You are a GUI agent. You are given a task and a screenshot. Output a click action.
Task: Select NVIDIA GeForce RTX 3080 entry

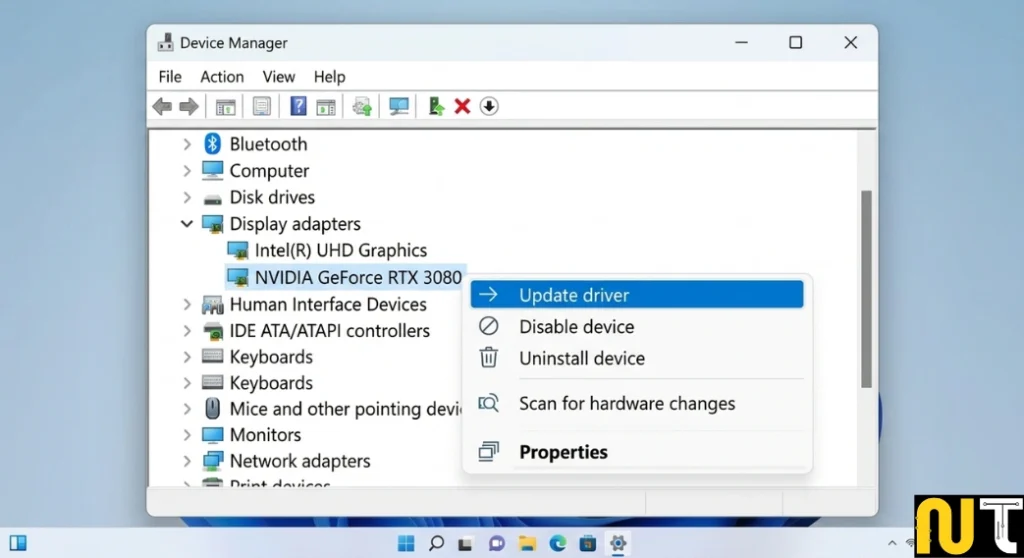pos(358,277)
